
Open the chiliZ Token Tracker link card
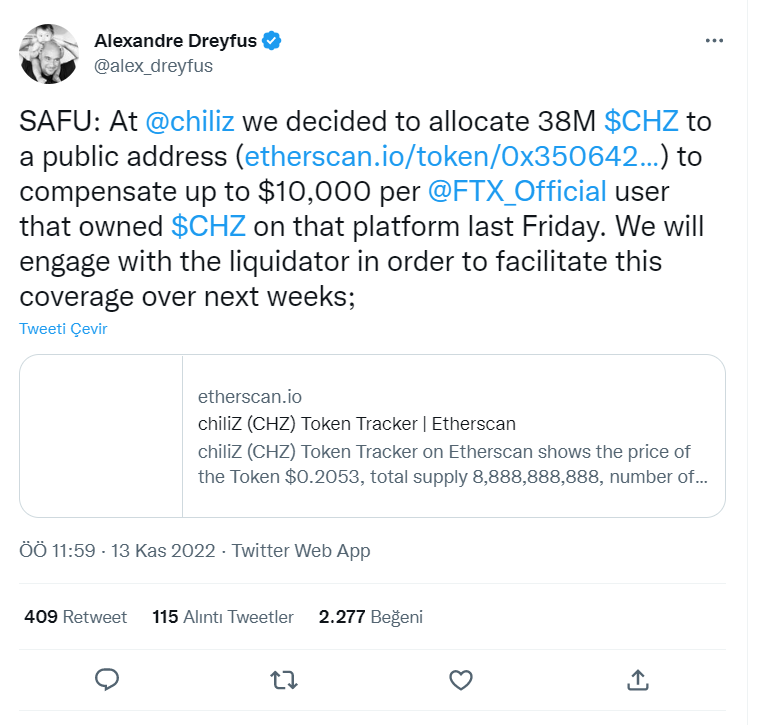coord(372,436)
